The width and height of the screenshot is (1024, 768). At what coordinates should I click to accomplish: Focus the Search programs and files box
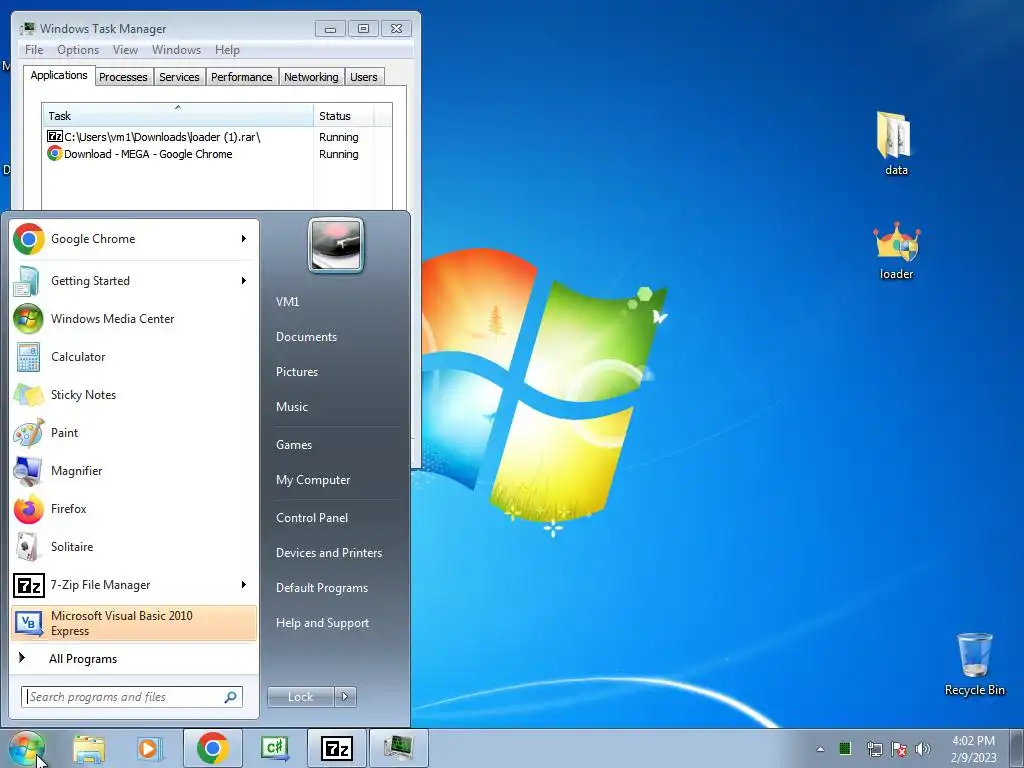[x=132, y=697]
